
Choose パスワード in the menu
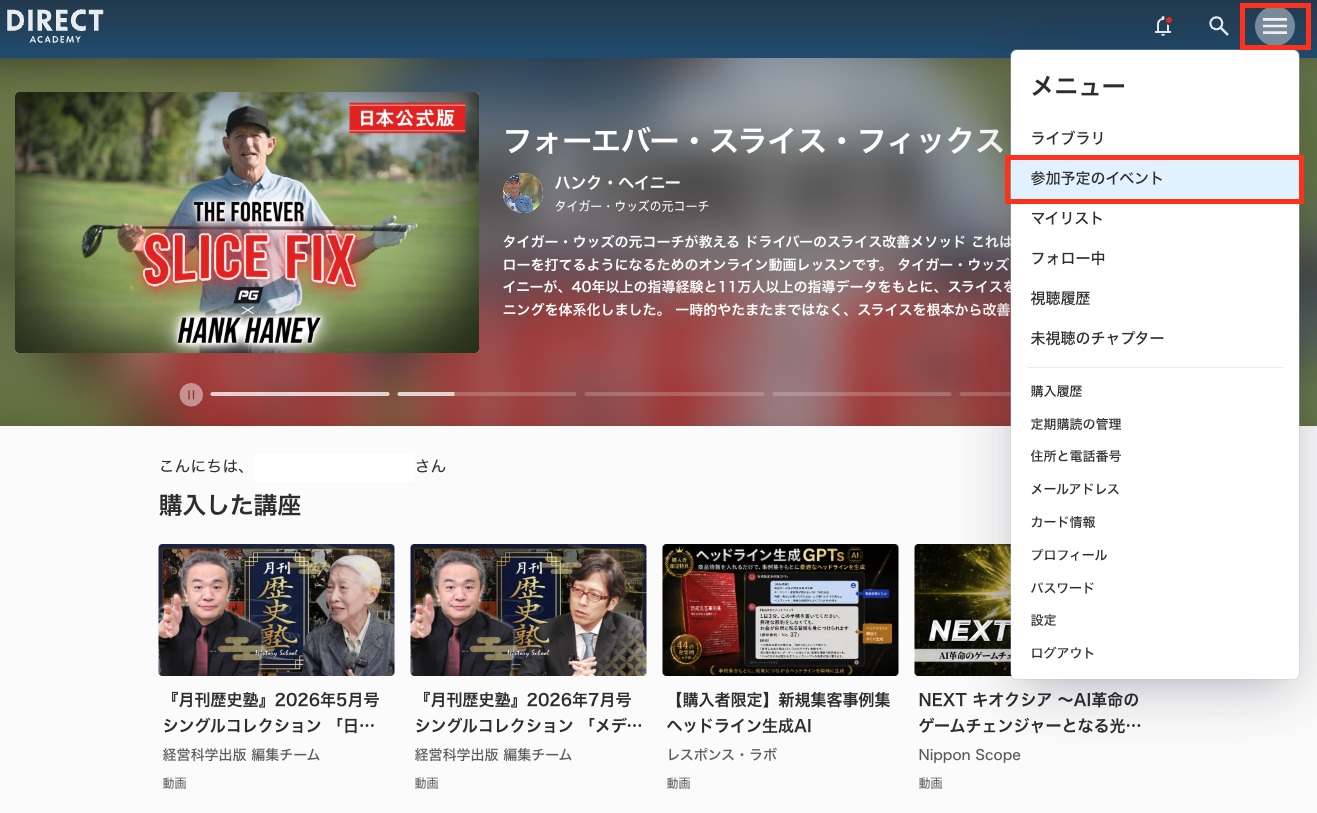coord(1155,588)
